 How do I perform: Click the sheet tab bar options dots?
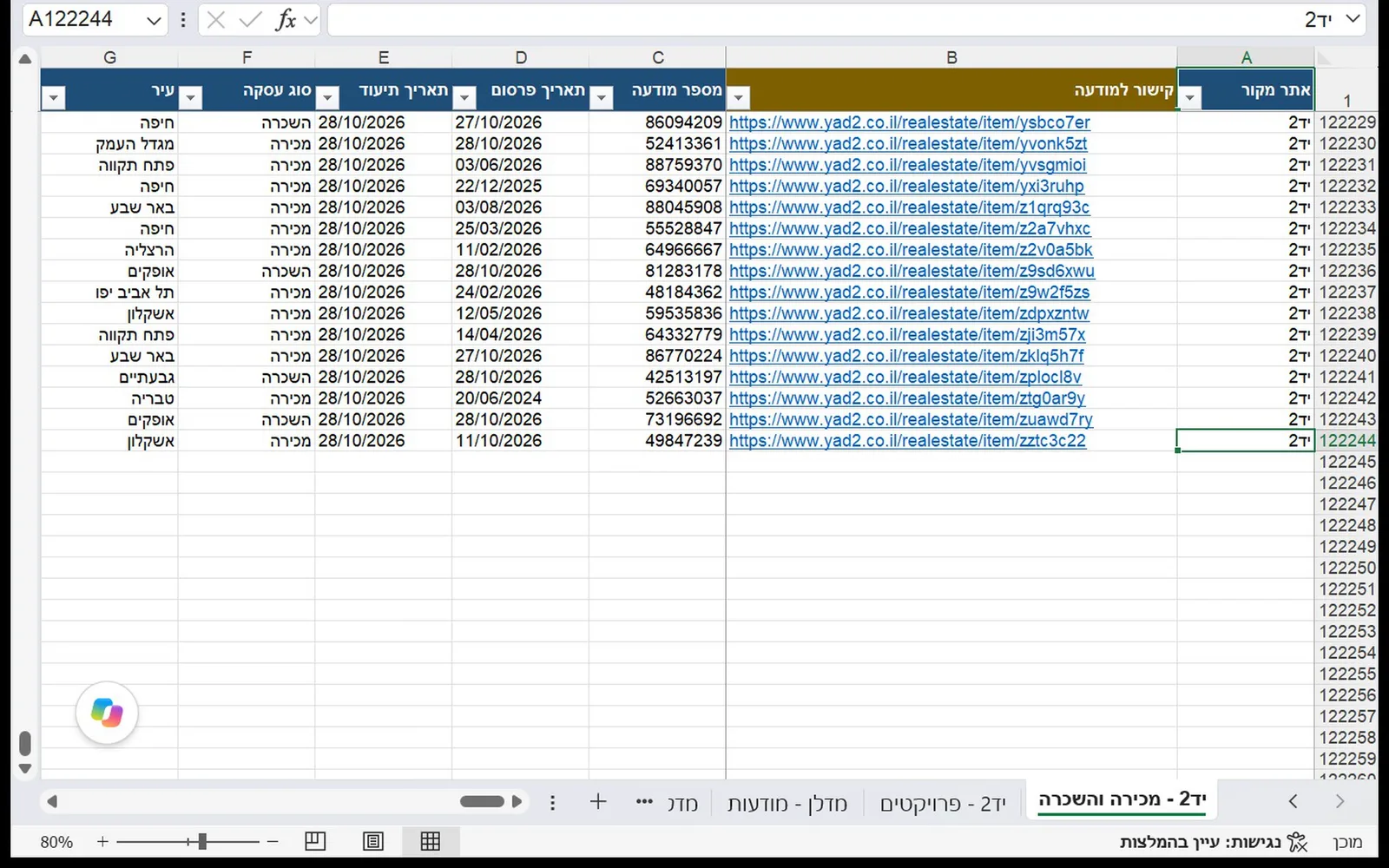[x=553, y=802]
